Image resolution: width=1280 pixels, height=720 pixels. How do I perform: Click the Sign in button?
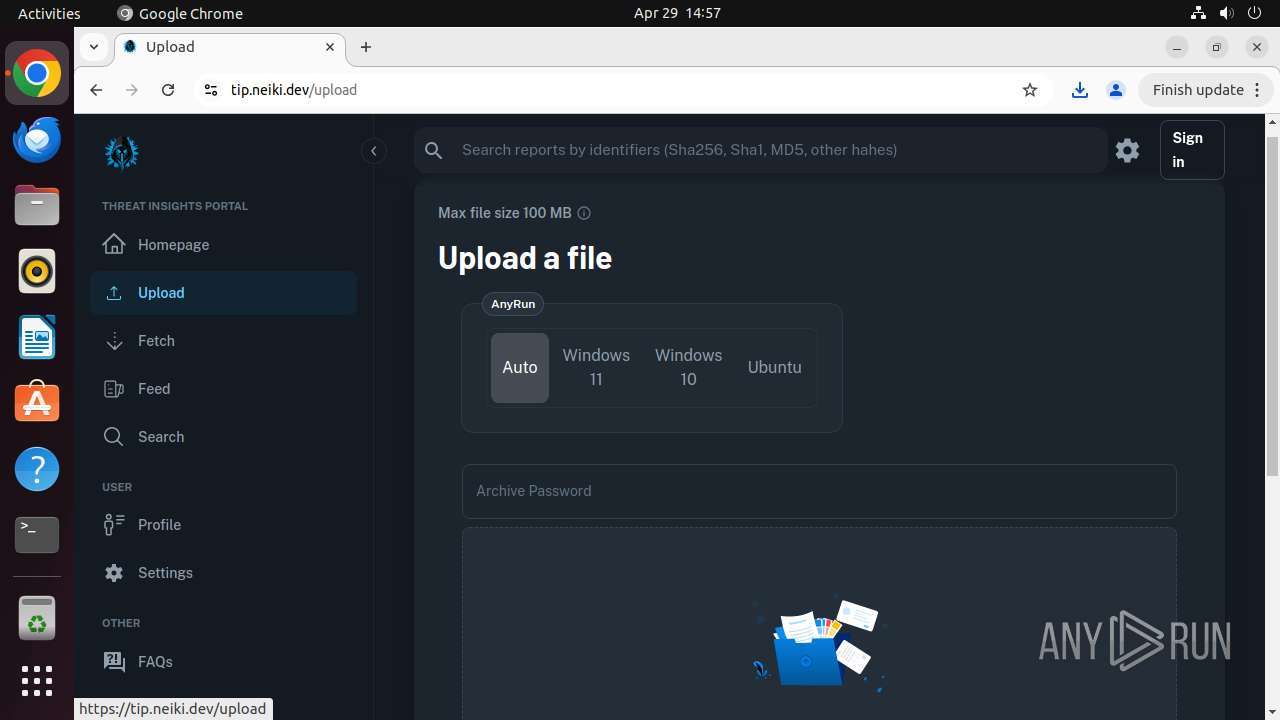(x=1192, y=150)
